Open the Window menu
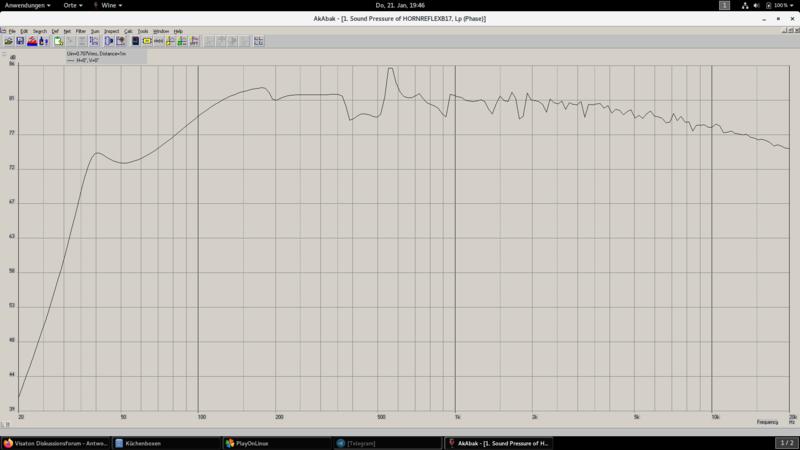Screen dimensions: 800x450 tap(161, 31)
